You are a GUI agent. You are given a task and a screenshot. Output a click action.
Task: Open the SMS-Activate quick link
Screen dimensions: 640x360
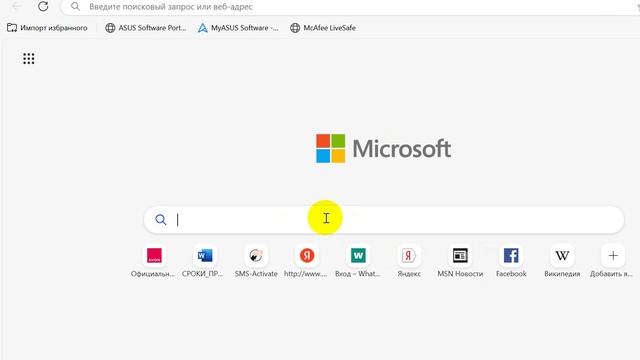click(256, 262)
